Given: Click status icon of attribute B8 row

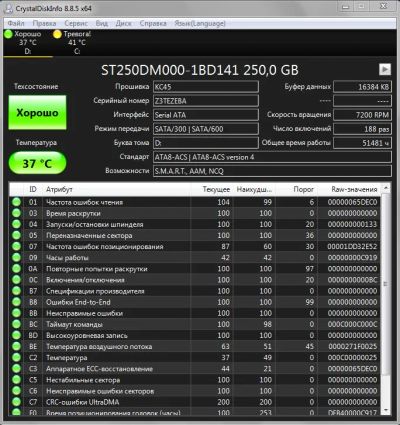Looking at the screenshot, I should 16,302.
